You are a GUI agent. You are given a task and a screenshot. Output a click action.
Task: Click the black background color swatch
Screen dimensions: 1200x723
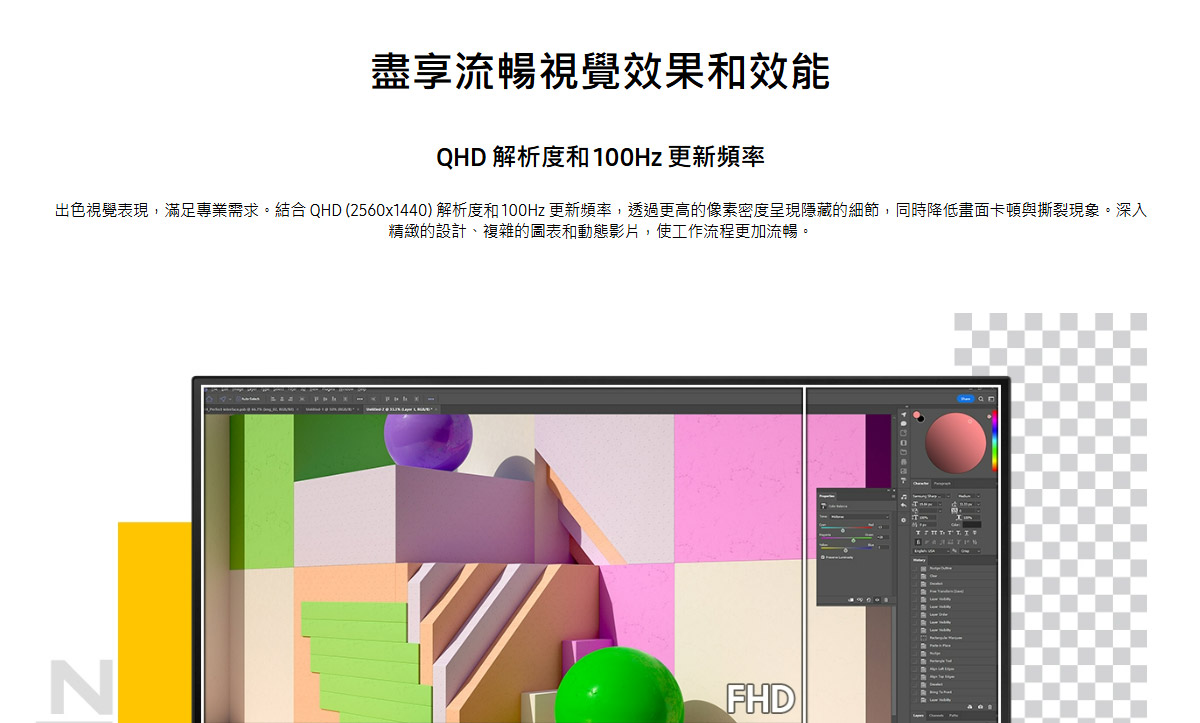921,419
